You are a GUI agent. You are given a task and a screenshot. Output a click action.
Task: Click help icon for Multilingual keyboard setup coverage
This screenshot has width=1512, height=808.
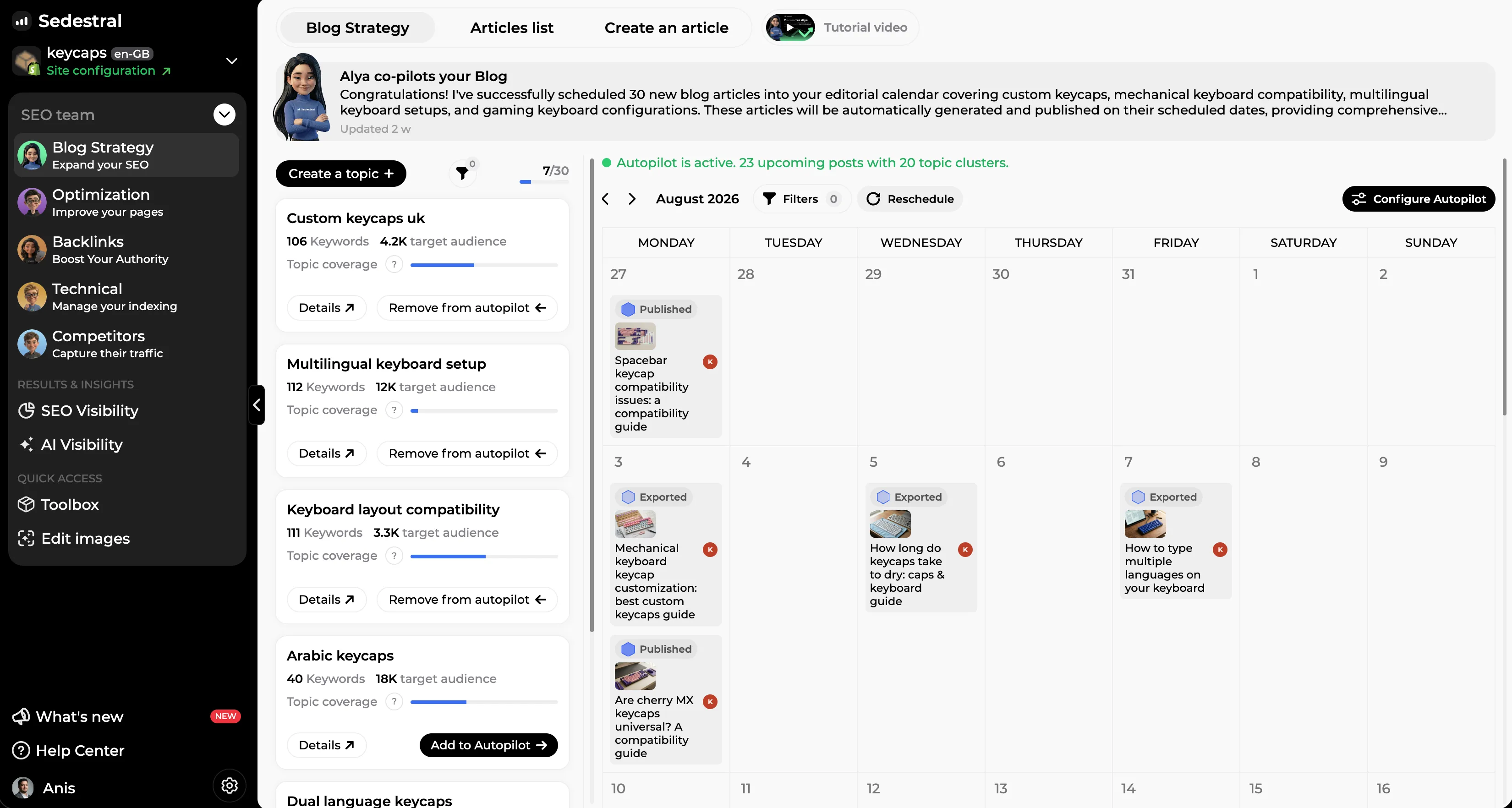coord(394,410)
